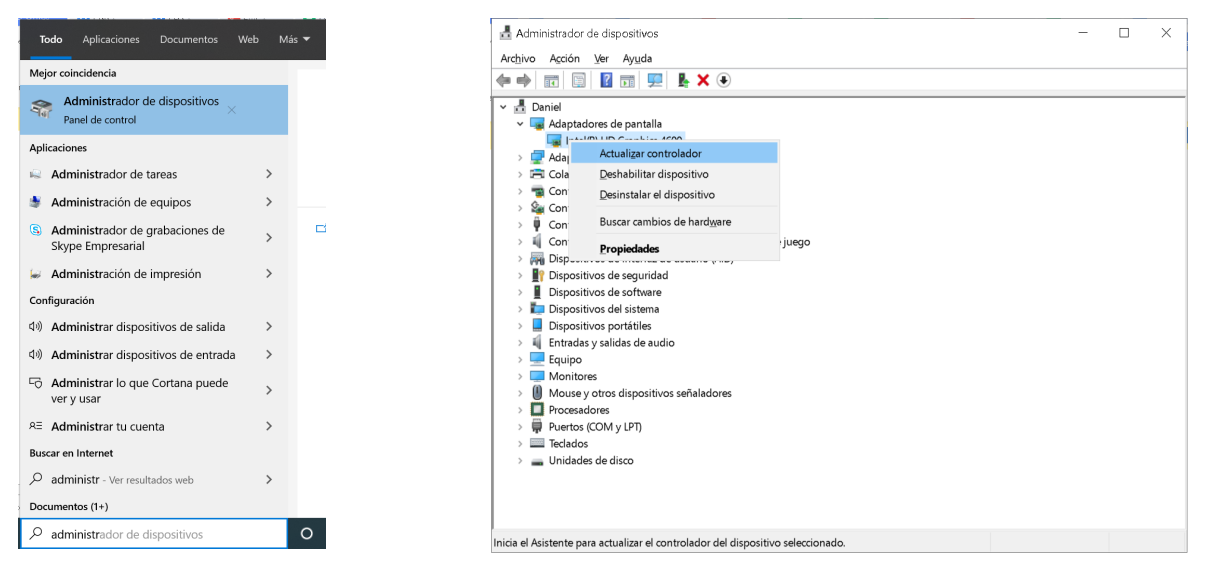This screenshot has height=565, width=1213.
Task: Click the Skype icon for Administrador de grabaciones
Action: click(36, 230)
